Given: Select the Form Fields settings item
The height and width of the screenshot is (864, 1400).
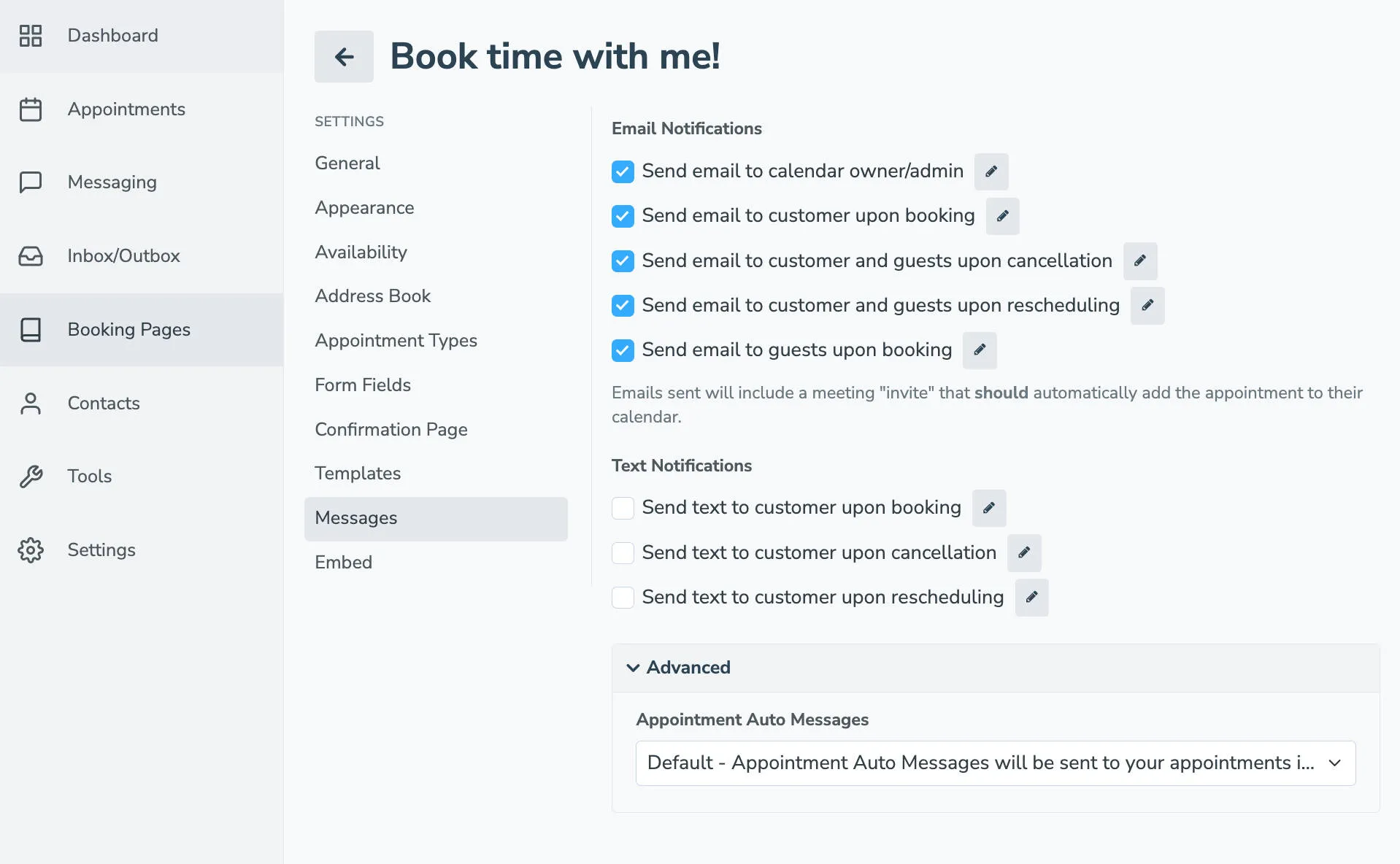Looking at the screenshot, I should point(363,385).
